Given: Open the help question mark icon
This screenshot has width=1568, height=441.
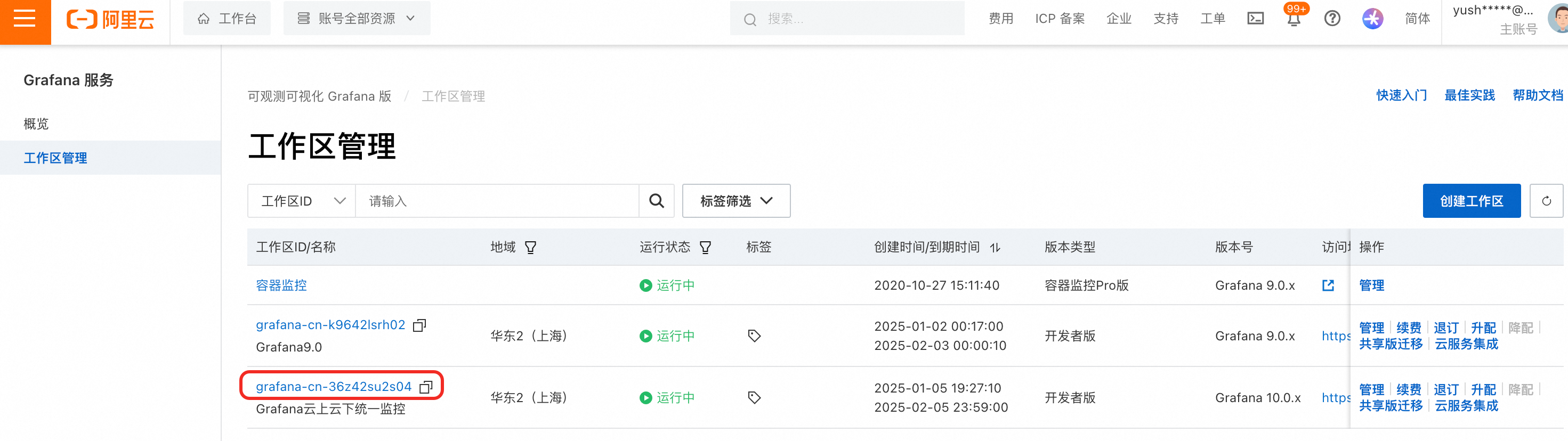Looking at the screenshot, I should (x=1332, y=19).
